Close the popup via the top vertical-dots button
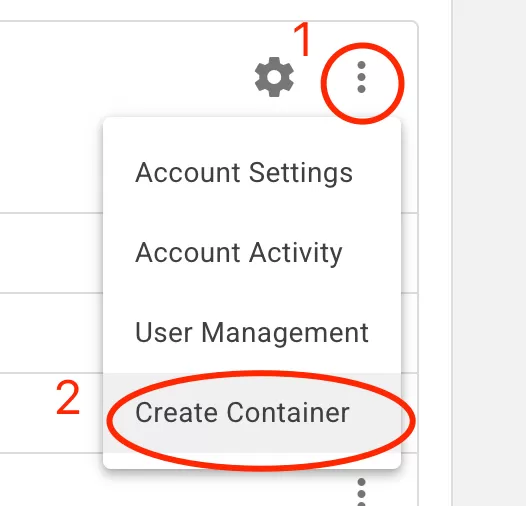 [x=361, y=77]
